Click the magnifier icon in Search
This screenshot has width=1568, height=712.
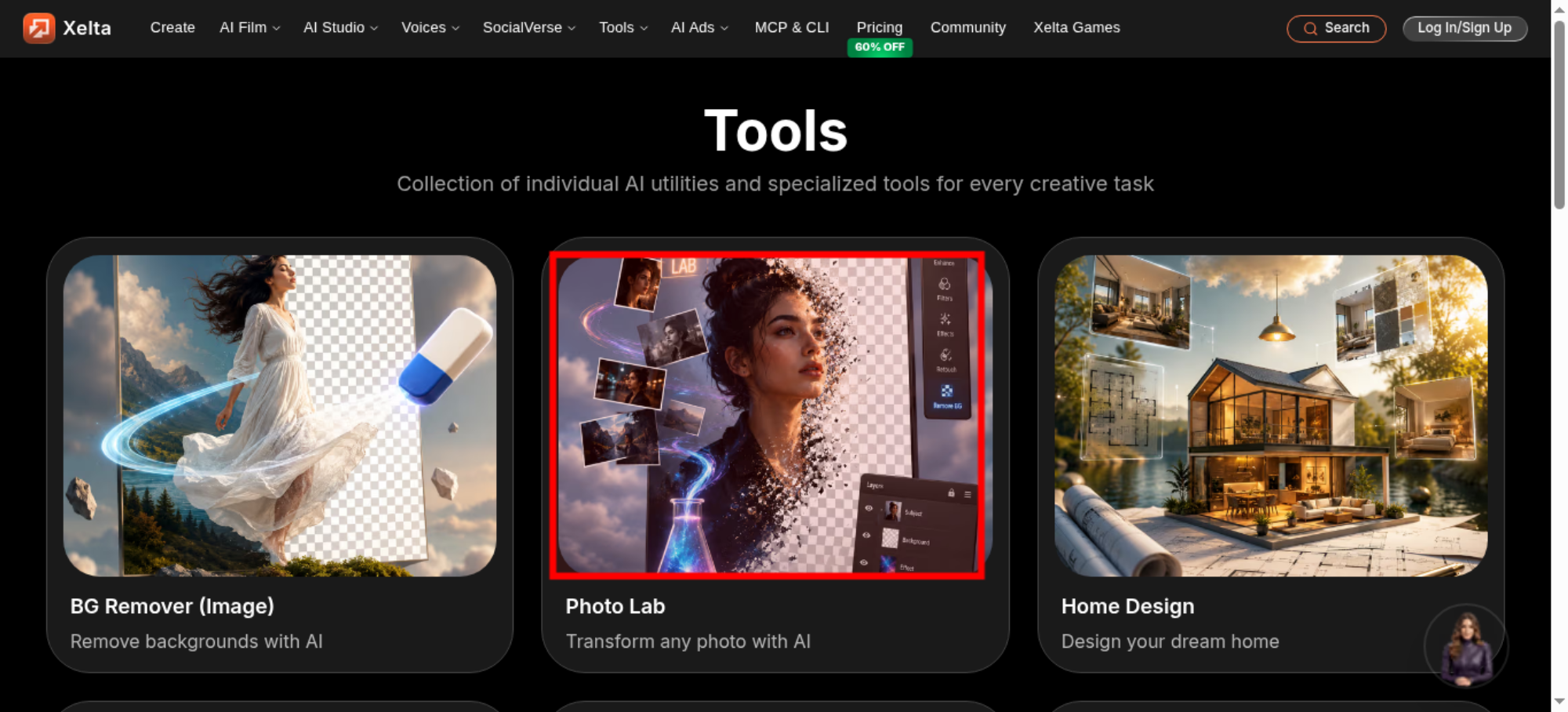coord(1310,29)
